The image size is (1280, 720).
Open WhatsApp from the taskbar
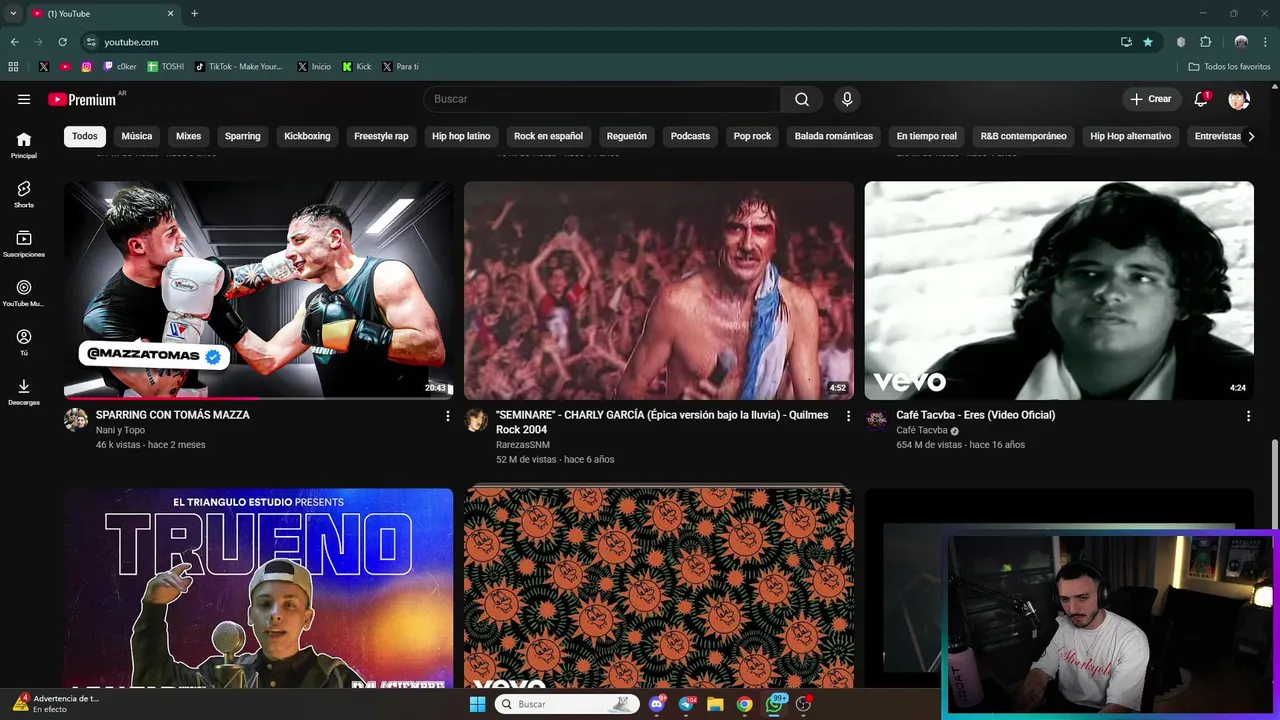(x=774, y=704)
